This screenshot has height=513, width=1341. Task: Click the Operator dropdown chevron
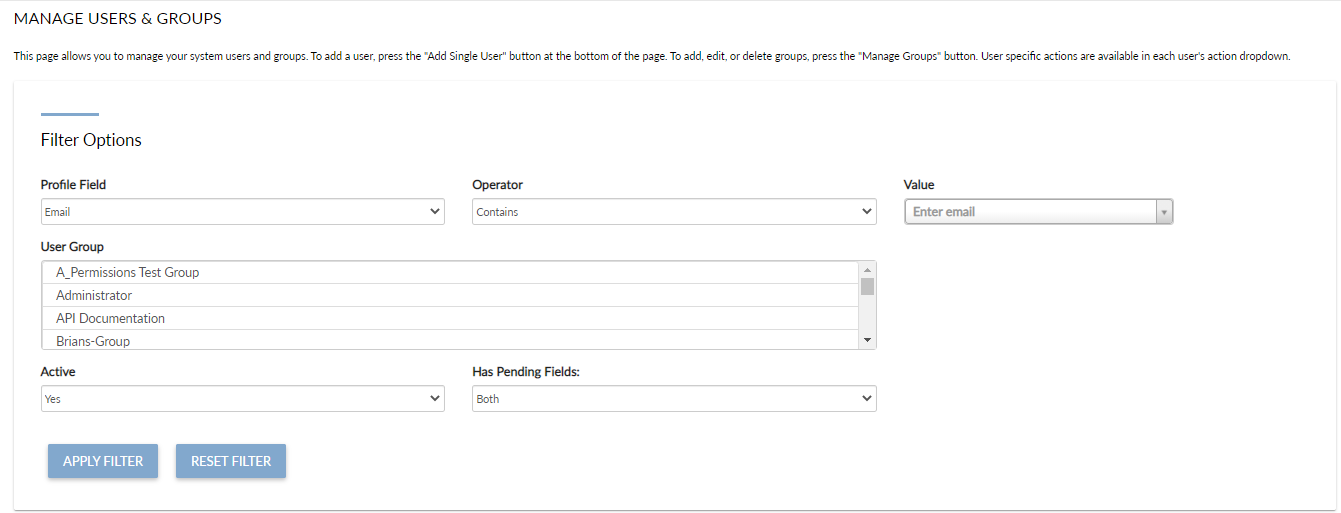(x=866, y=212)
